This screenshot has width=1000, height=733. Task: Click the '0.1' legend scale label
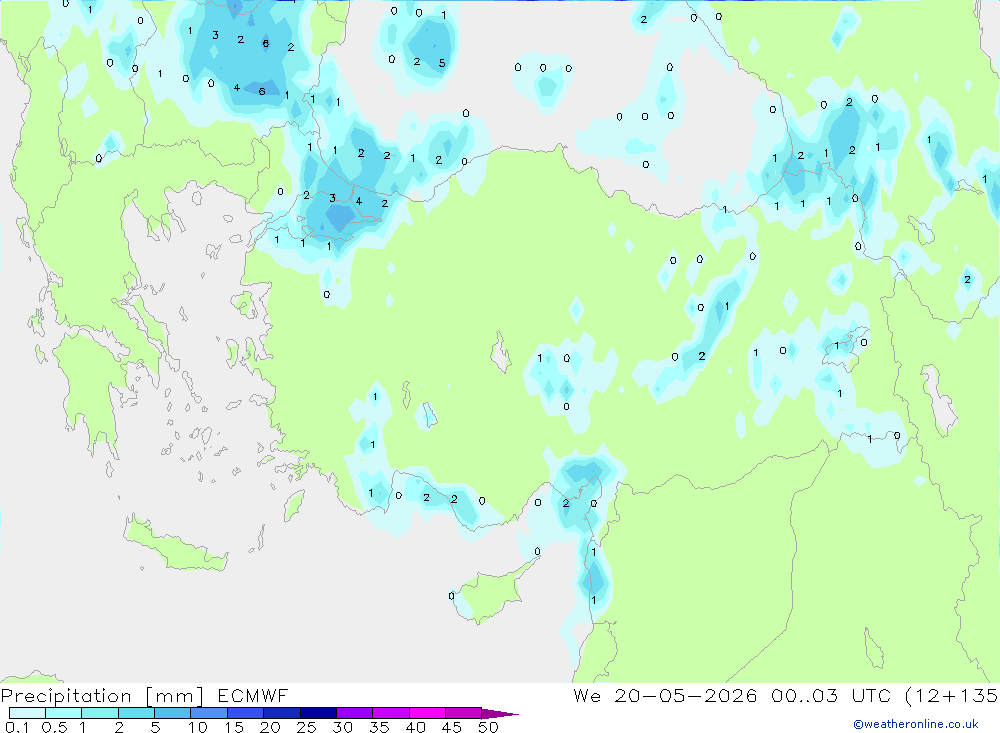(x=18, y=727)
